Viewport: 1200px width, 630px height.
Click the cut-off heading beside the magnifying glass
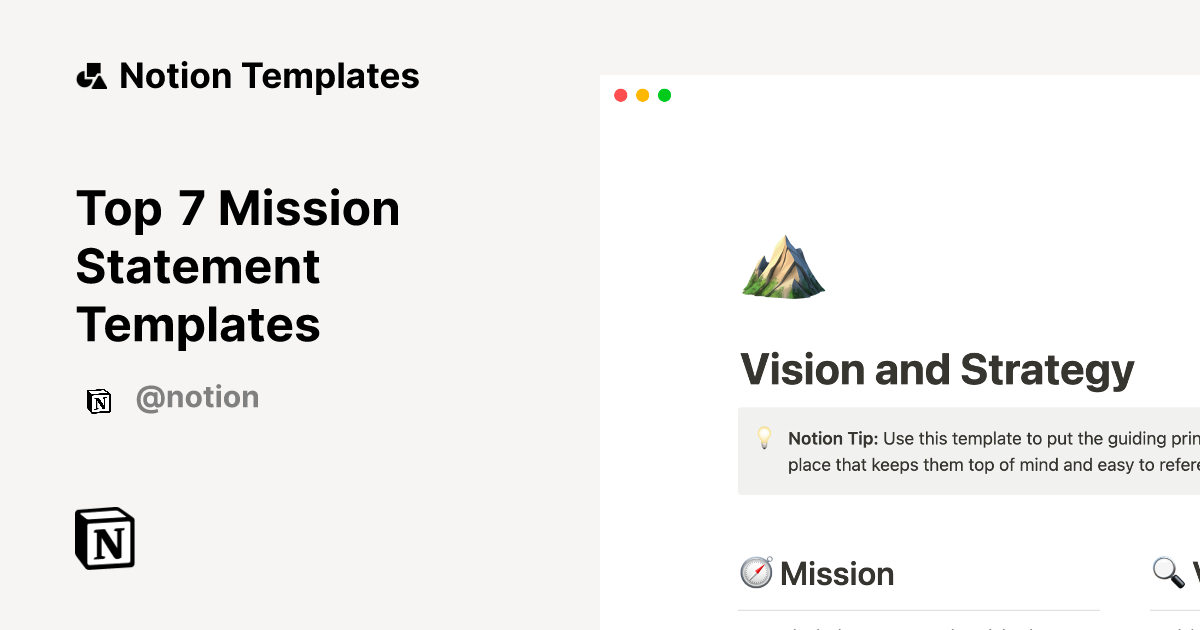pyautogui.click(x=1195, y=574)
